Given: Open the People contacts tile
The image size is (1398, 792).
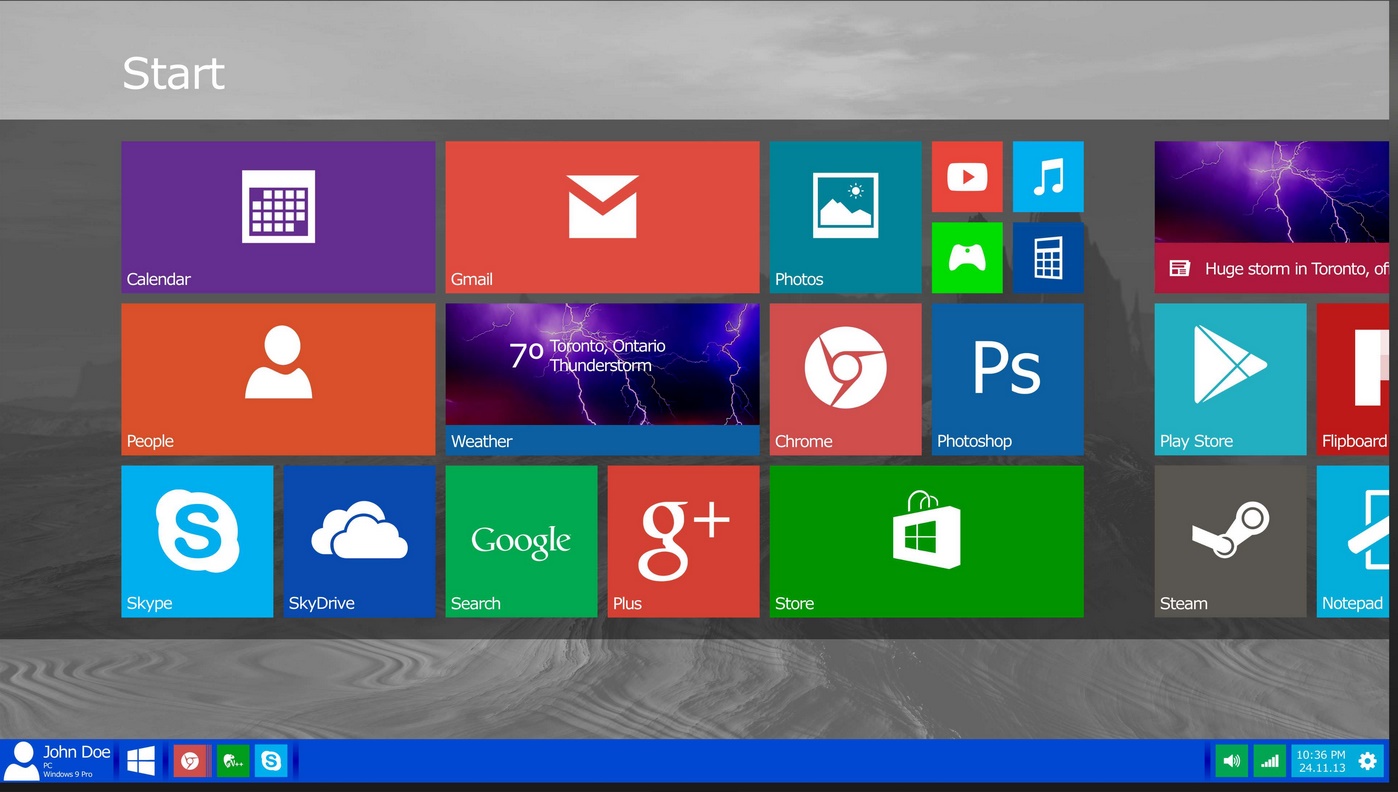Looking at the screenshot, I should 278,379.
